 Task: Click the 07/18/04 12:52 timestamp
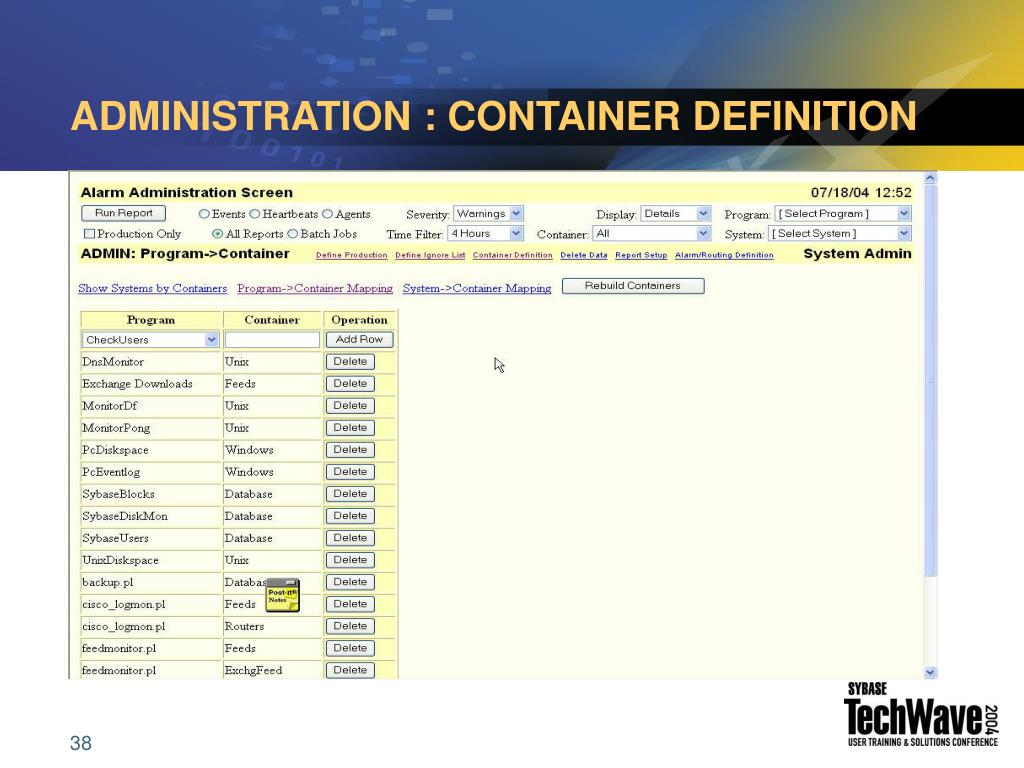pos(861,193)
